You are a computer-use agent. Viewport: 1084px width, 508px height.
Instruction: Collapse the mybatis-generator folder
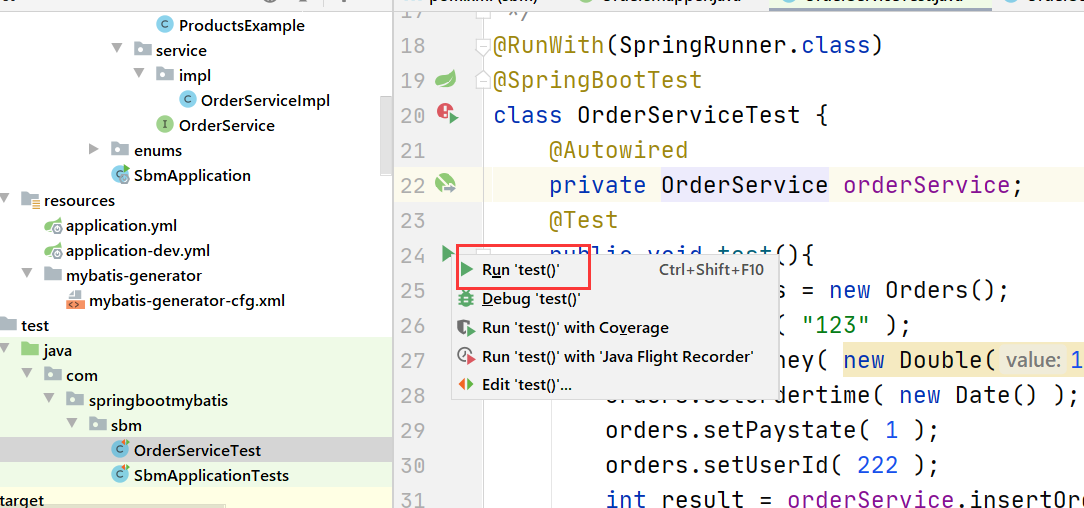[28, 273]
